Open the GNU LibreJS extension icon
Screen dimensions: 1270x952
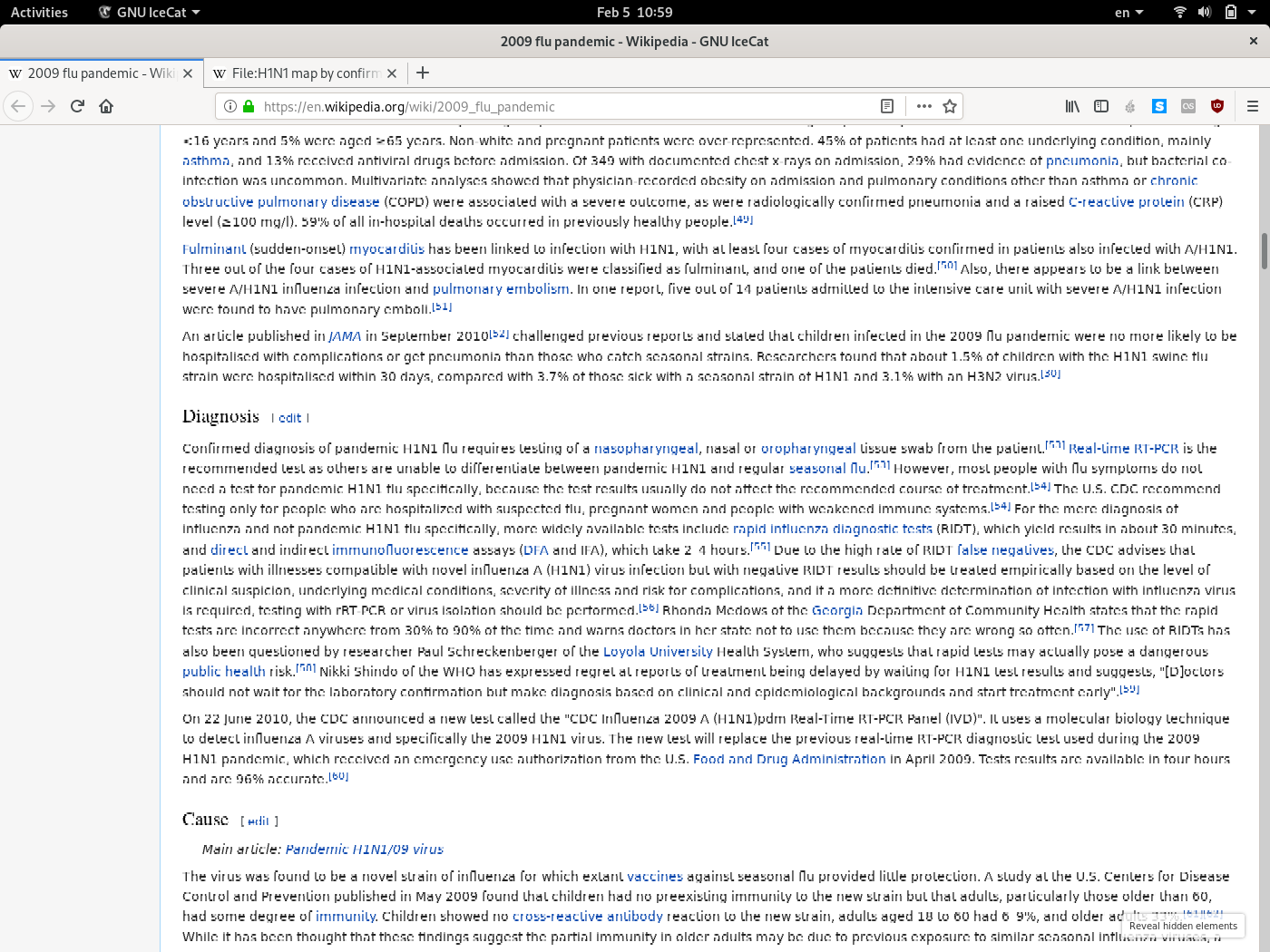pyautogui.click(x=1130, y=106)
